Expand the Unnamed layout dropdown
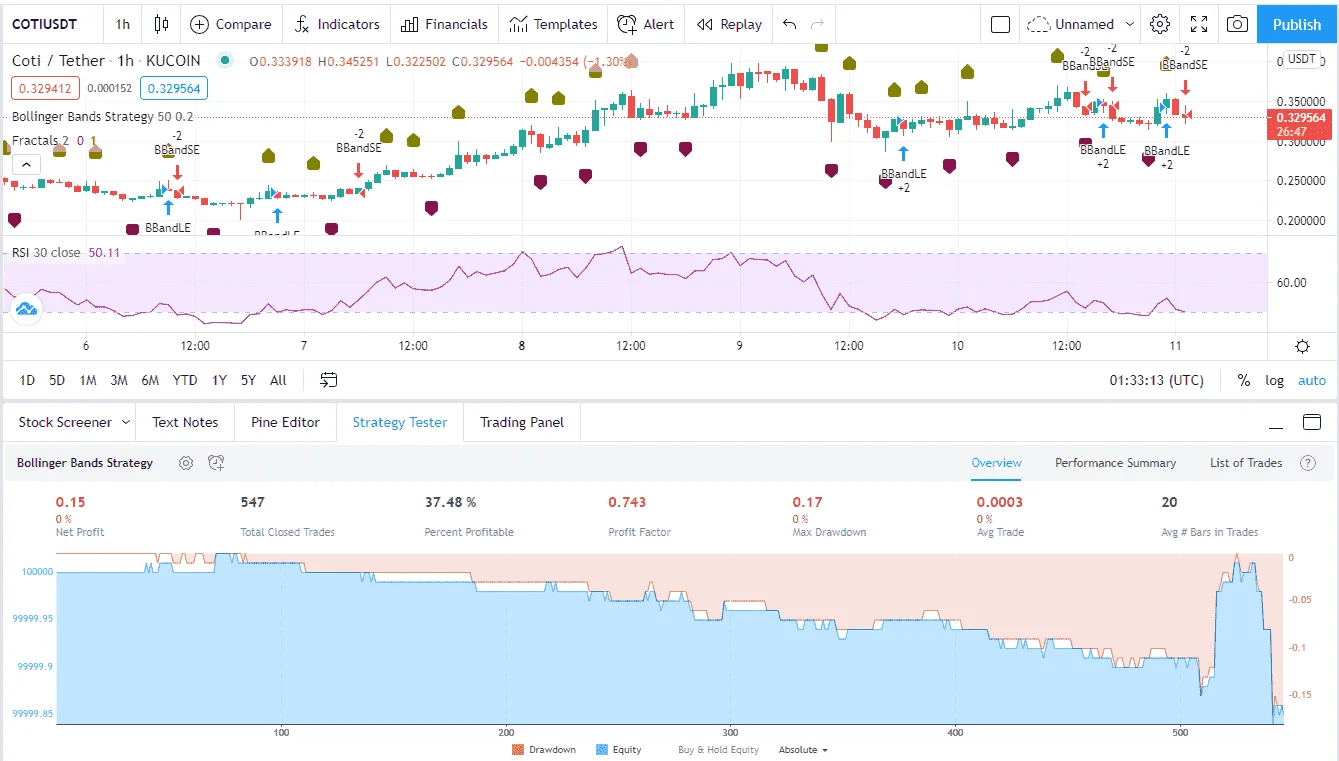 [x=1130, y=24]
